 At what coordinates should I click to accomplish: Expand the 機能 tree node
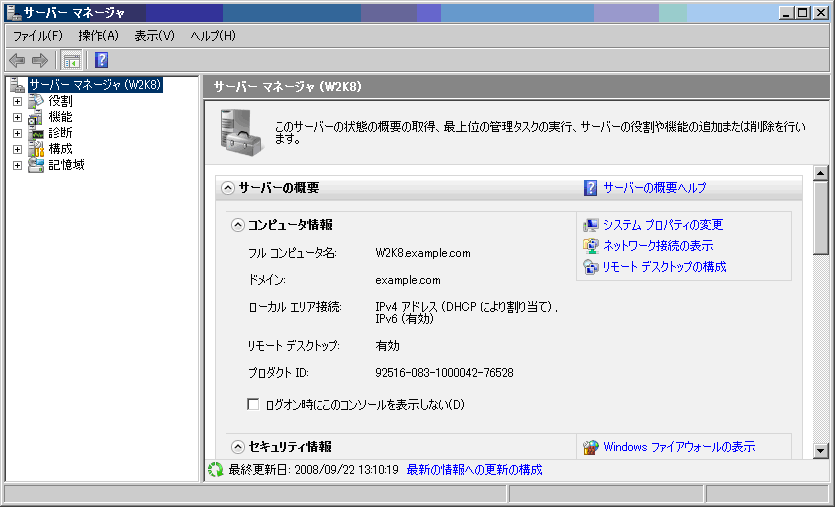tap(18, 117)
